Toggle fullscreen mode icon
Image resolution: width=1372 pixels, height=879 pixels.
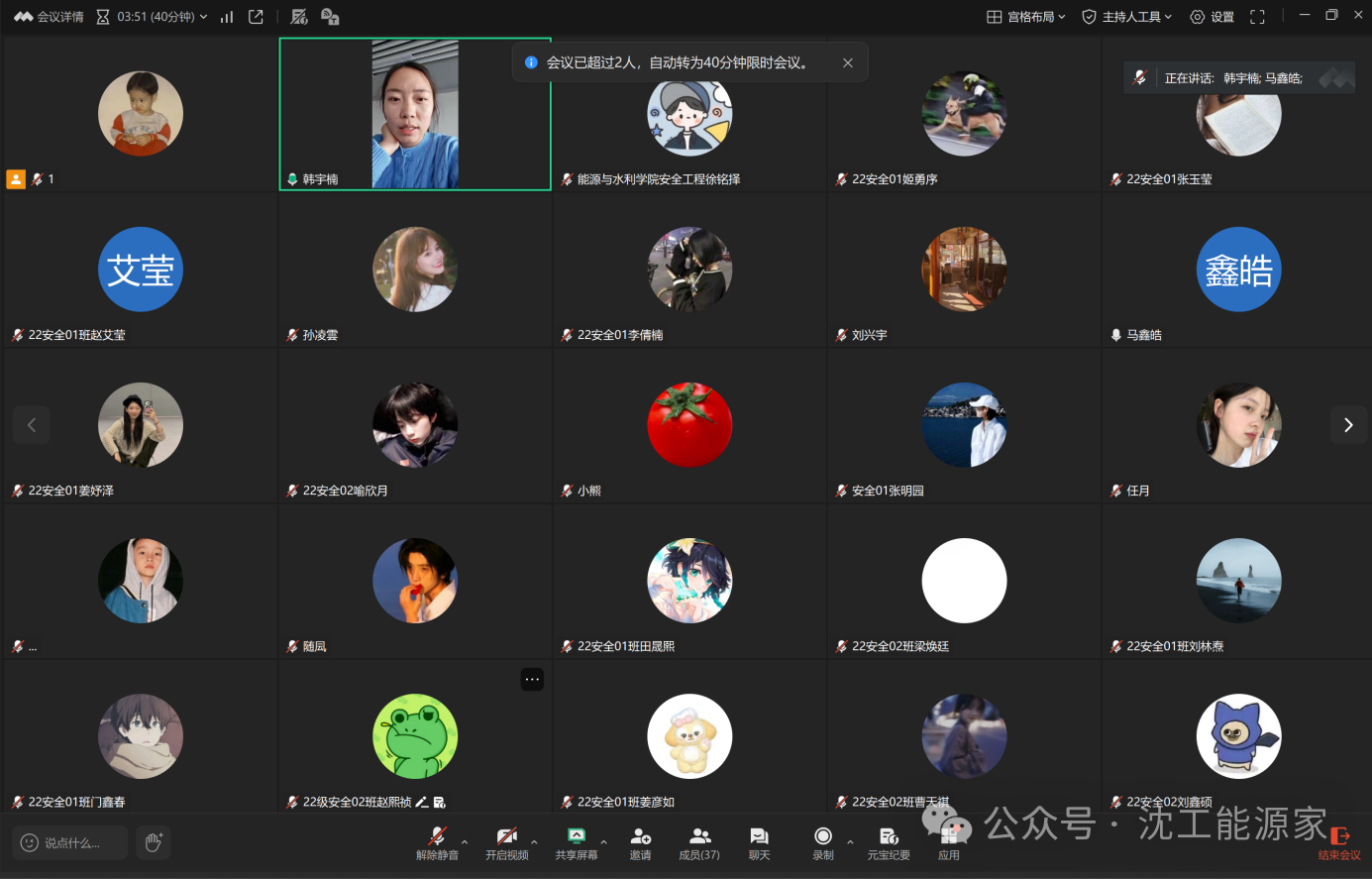pos(1257,17)
